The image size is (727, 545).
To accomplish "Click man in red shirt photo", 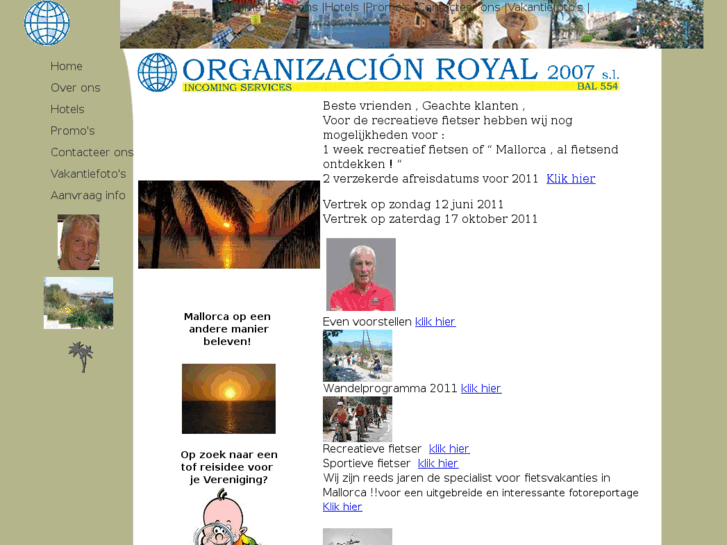I will [361, 275].
